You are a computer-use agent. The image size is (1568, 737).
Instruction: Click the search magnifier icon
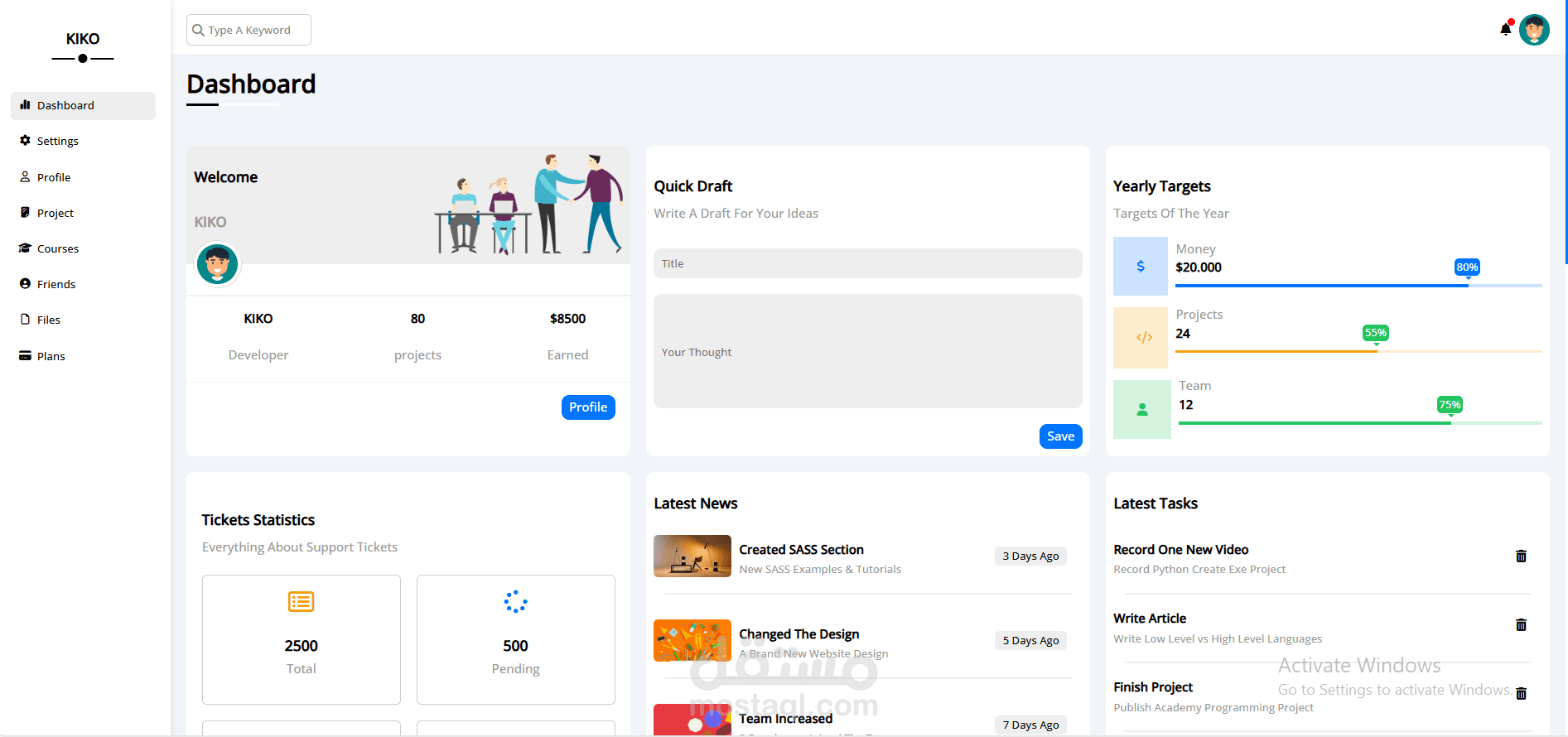tap(198, 30)
